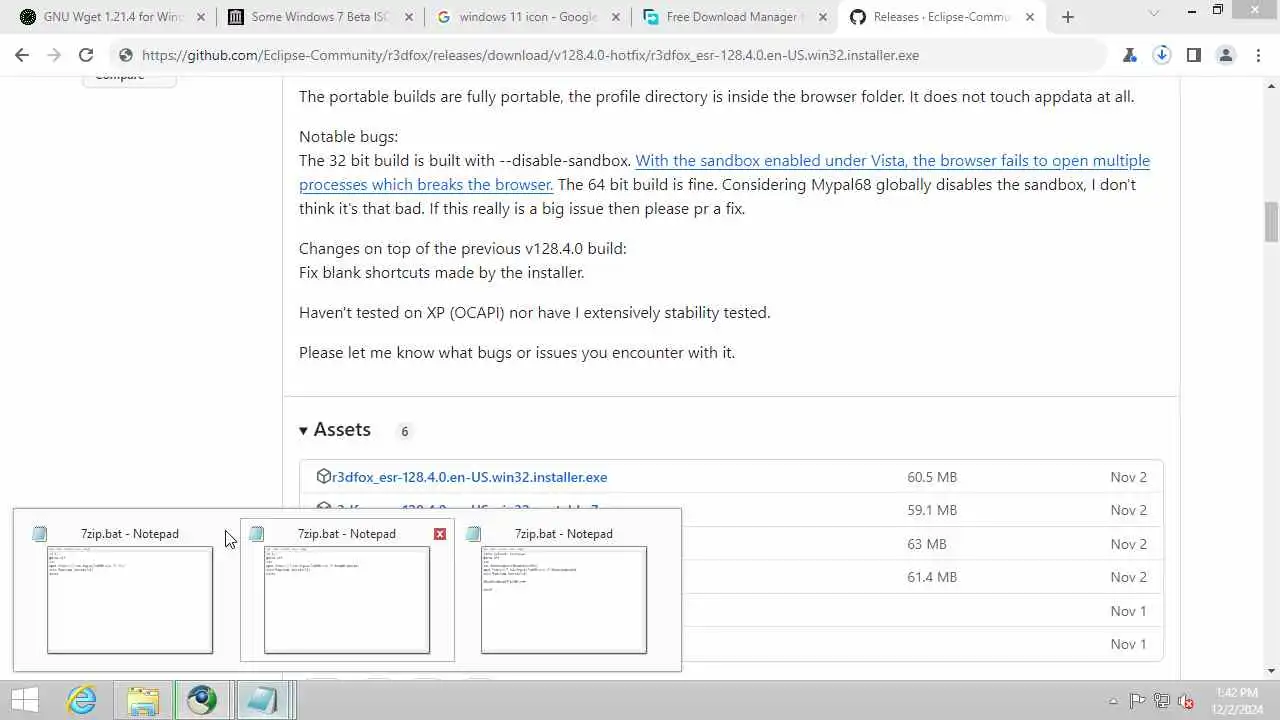Click the package icon beside win32.installer.exe
1280x720 pixels.
tap(323, 476)
